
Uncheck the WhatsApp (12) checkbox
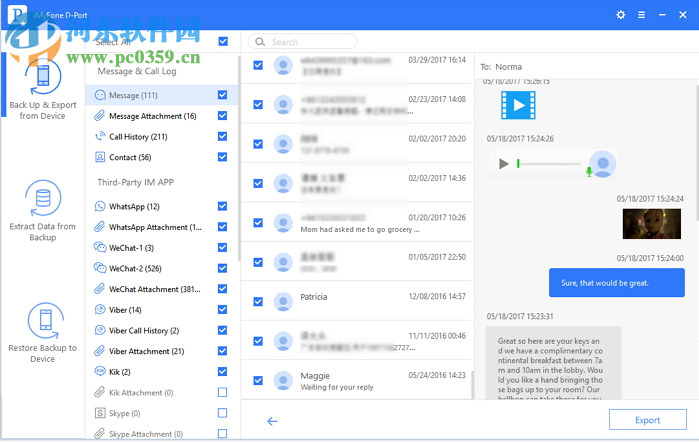click(x=222, y=206)
